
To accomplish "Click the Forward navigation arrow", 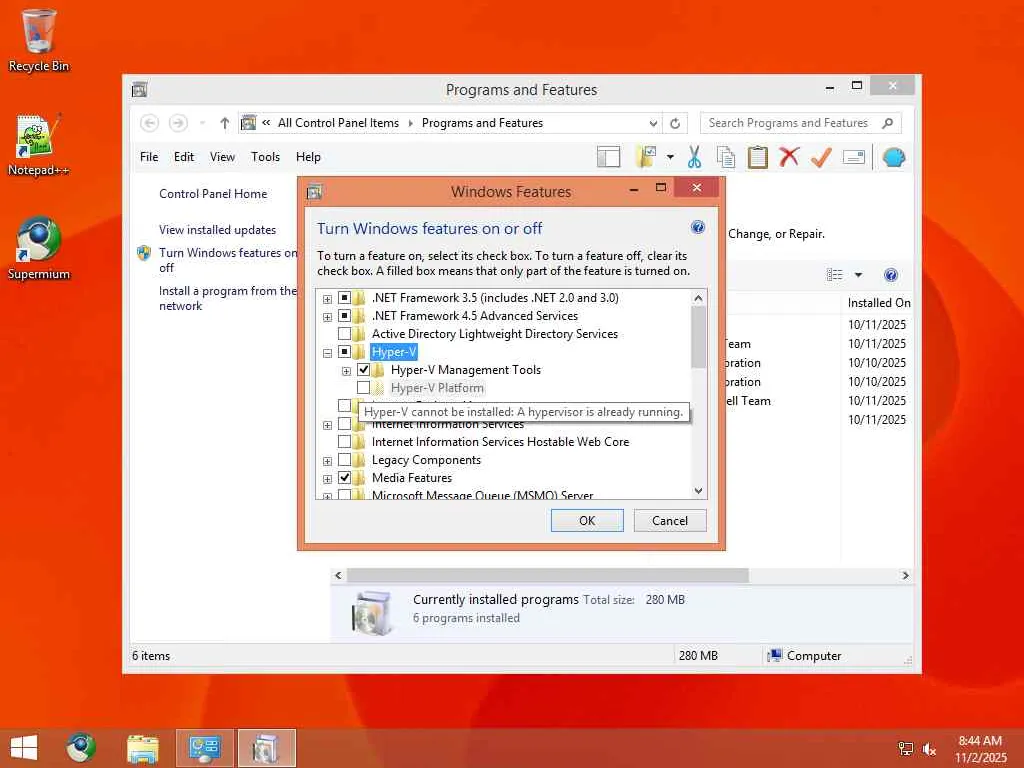I will pyautogui.click(x=178, y=123).
